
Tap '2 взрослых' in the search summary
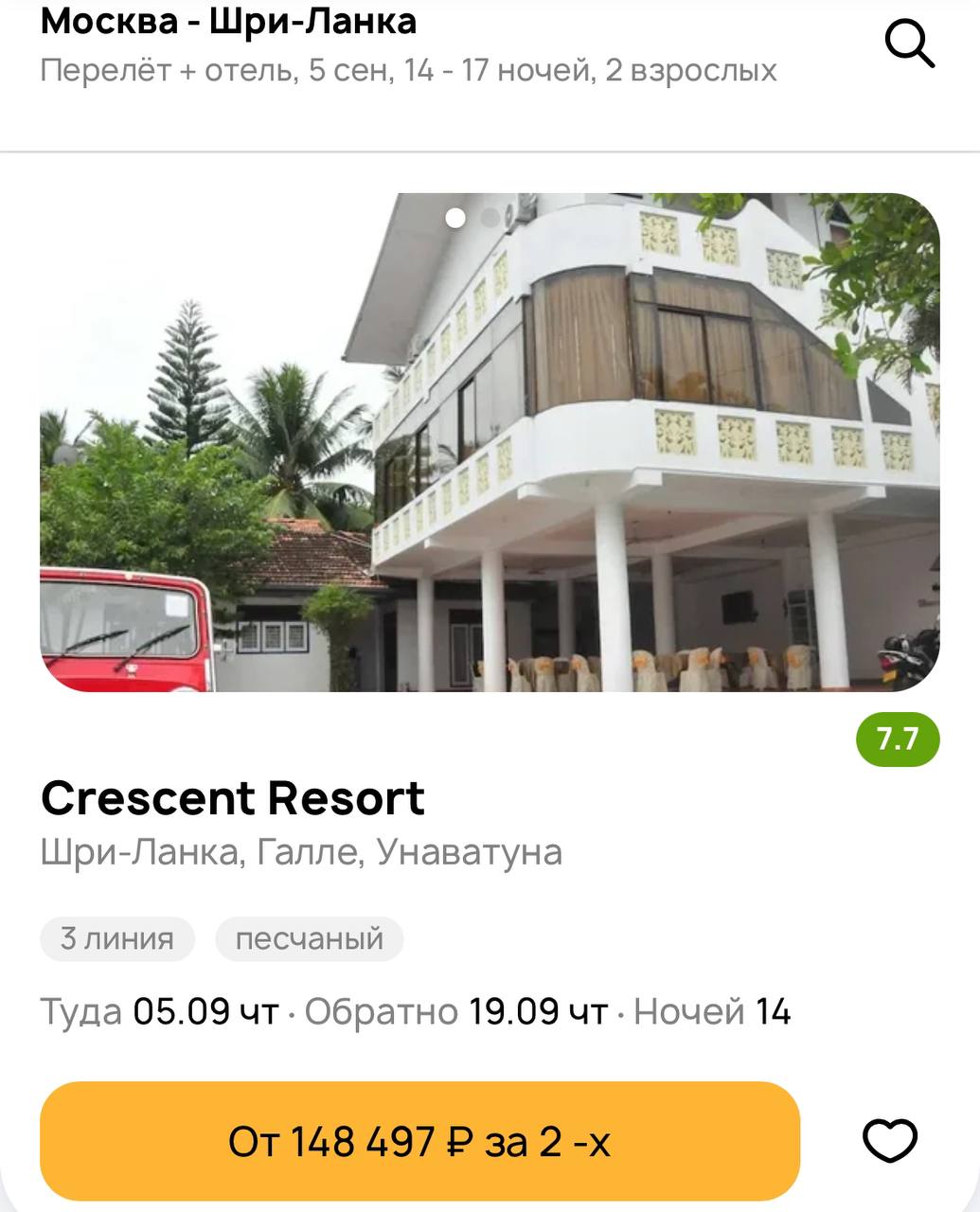tap(691, 70)
